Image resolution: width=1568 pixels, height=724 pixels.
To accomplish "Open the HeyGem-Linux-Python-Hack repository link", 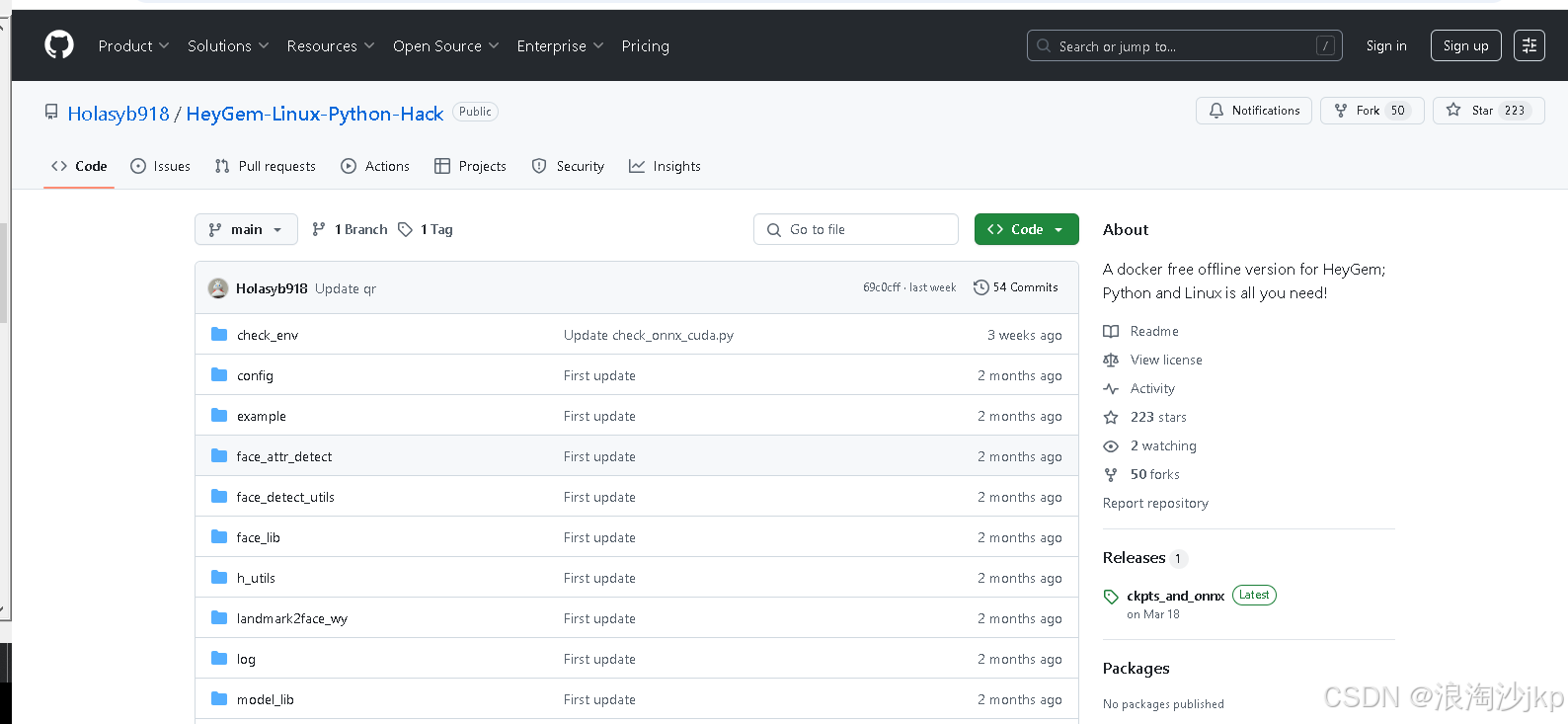I will click(315, 114).
